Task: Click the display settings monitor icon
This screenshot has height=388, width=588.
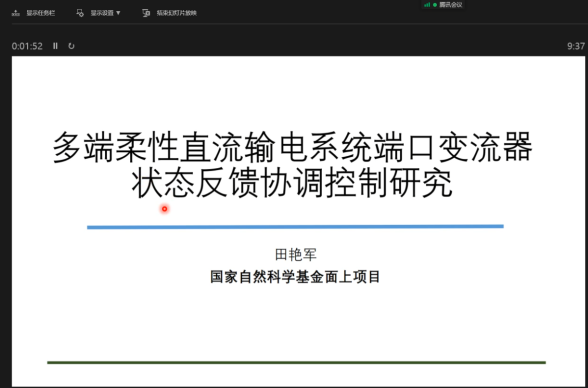Action: [x=80, y=13]
